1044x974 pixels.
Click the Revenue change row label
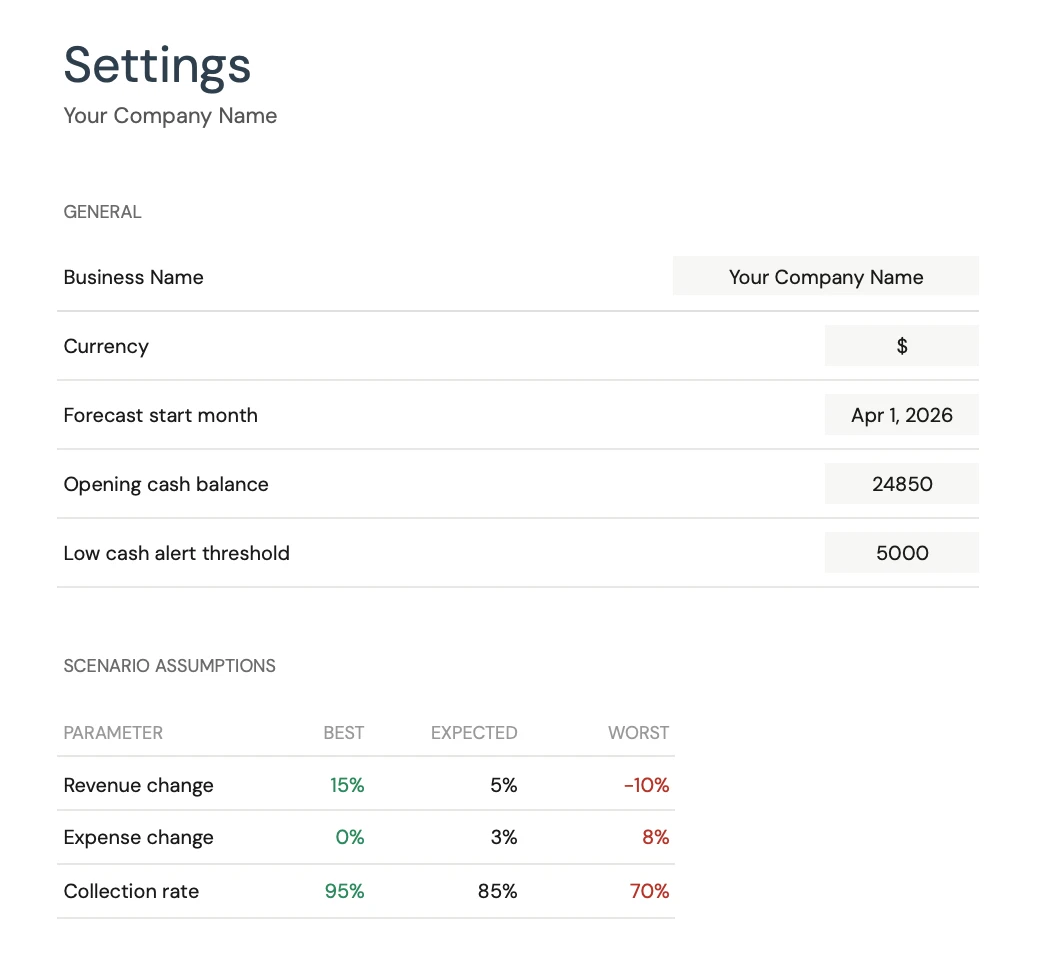coord(138,785)
